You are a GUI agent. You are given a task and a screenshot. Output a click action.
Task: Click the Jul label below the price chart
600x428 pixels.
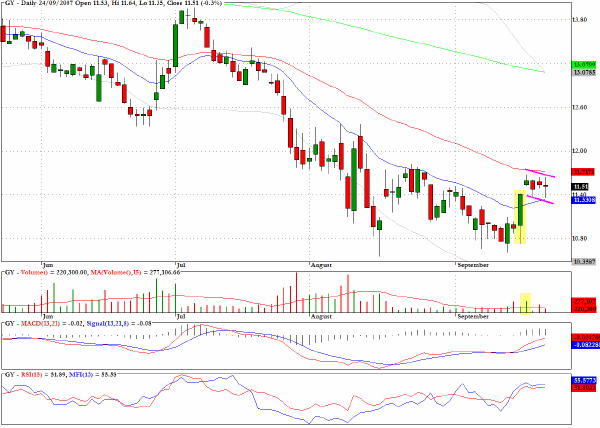tap(181, 265)
